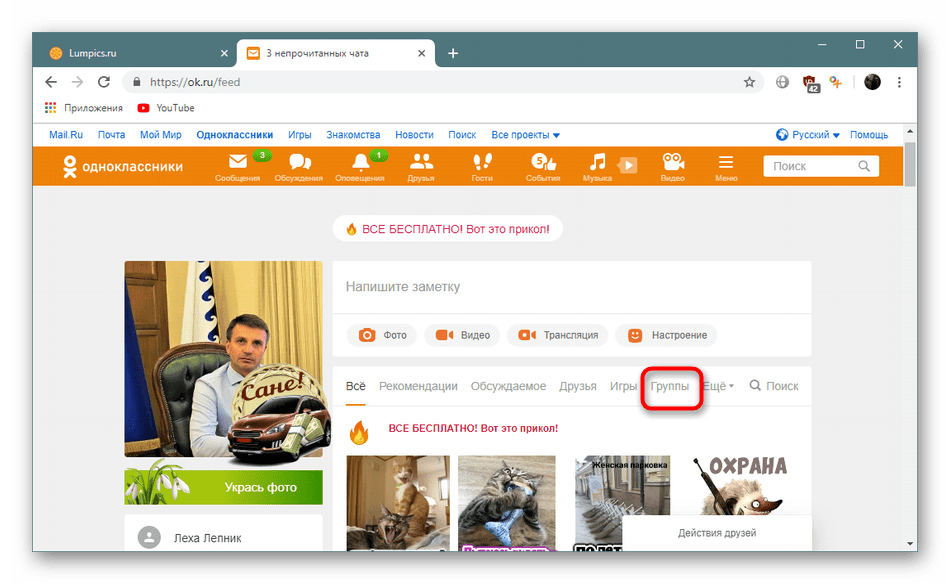Click the browser forward arrow
This screenshot has height=584, width=950.
(x=78, y=82)
